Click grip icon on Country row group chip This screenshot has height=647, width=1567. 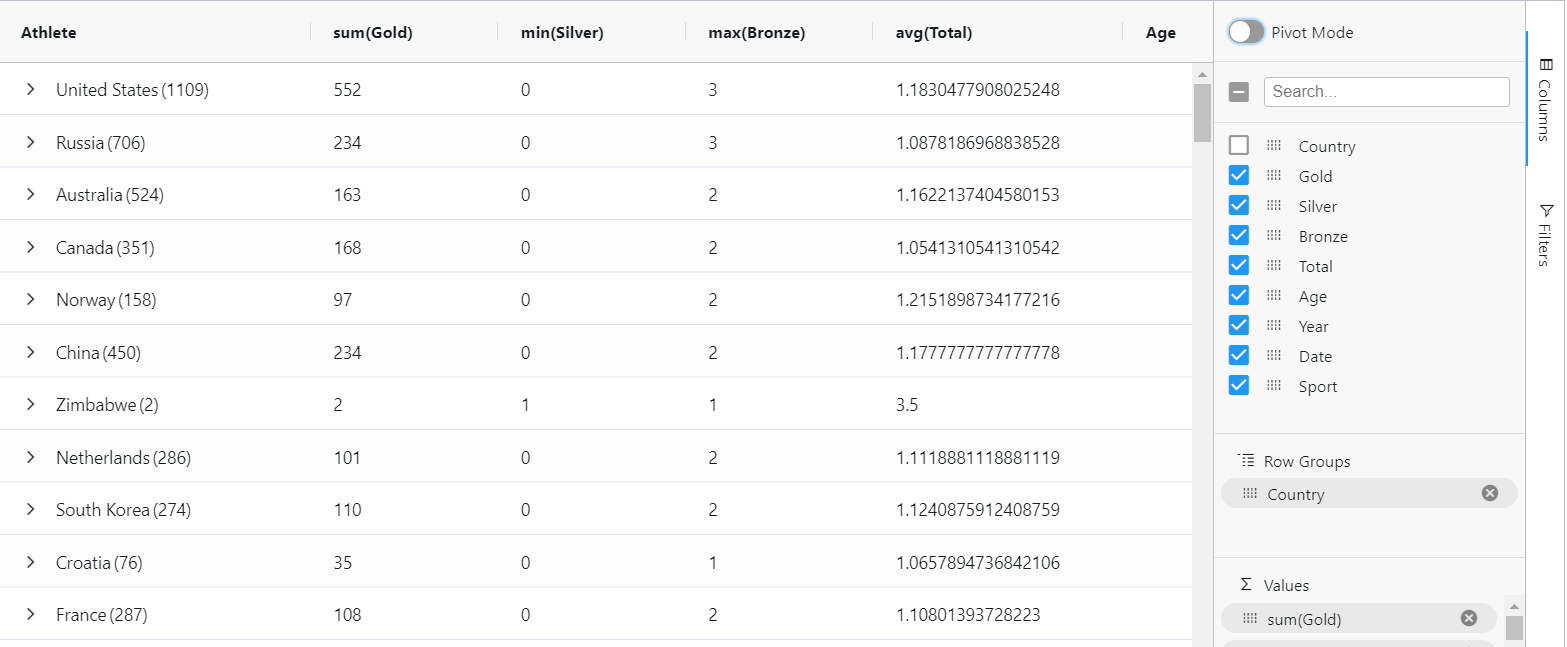point(1249,493)
